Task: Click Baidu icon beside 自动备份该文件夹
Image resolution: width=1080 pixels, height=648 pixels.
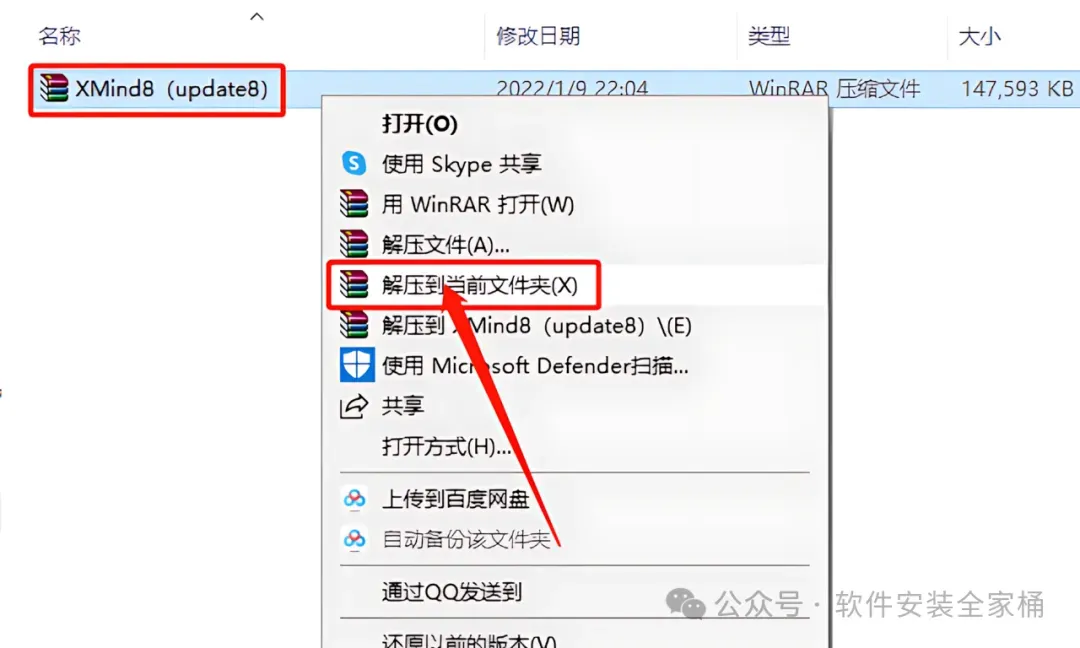Action: tap(354, 539)
